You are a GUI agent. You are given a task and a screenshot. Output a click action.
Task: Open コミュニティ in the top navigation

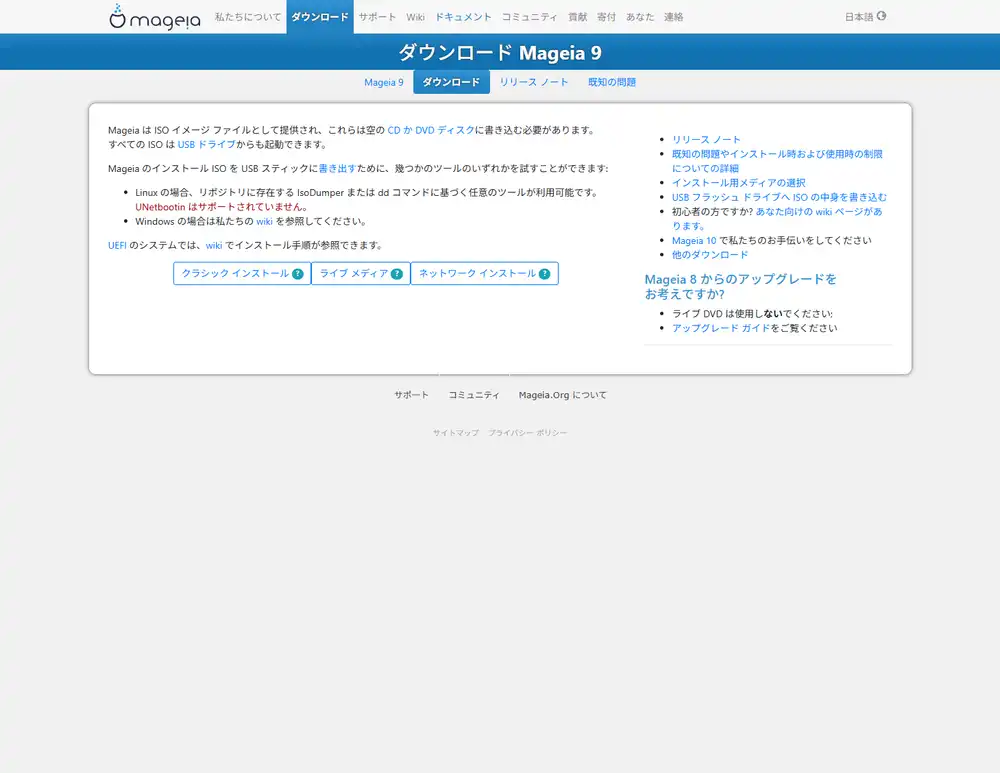529,17
